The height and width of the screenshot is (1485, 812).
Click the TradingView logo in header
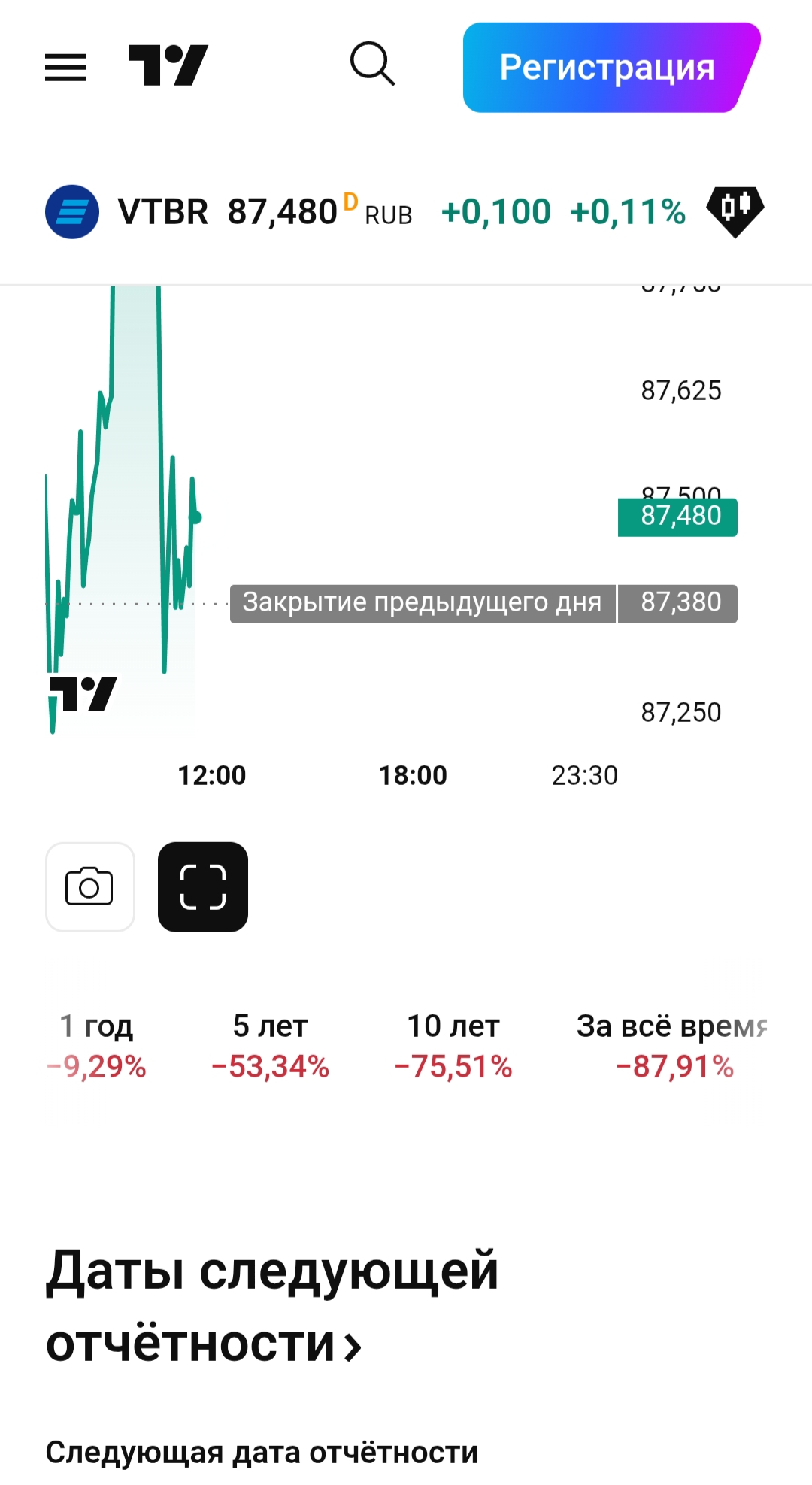point(168,66)
